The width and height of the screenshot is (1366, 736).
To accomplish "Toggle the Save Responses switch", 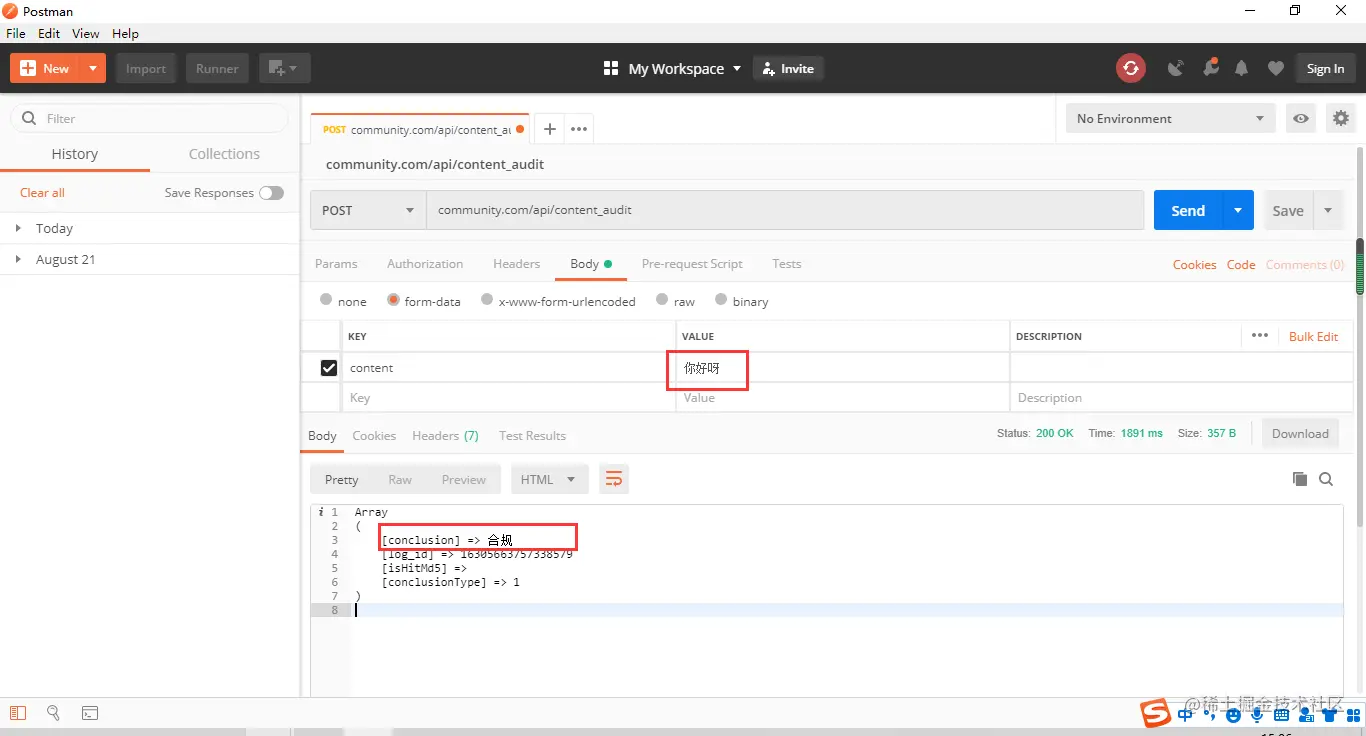I will [x=271, y=193].
